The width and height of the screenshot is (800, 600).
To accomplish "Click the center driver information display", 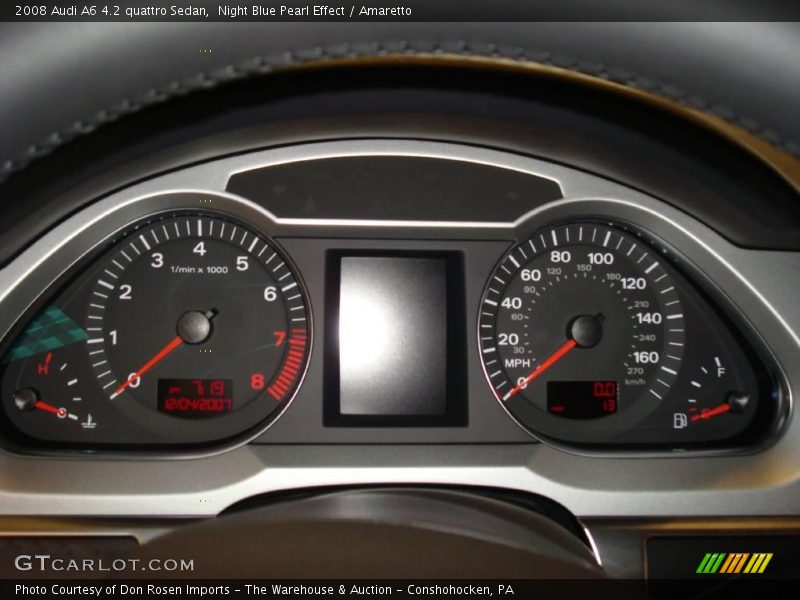I will (x=395, y=337).
